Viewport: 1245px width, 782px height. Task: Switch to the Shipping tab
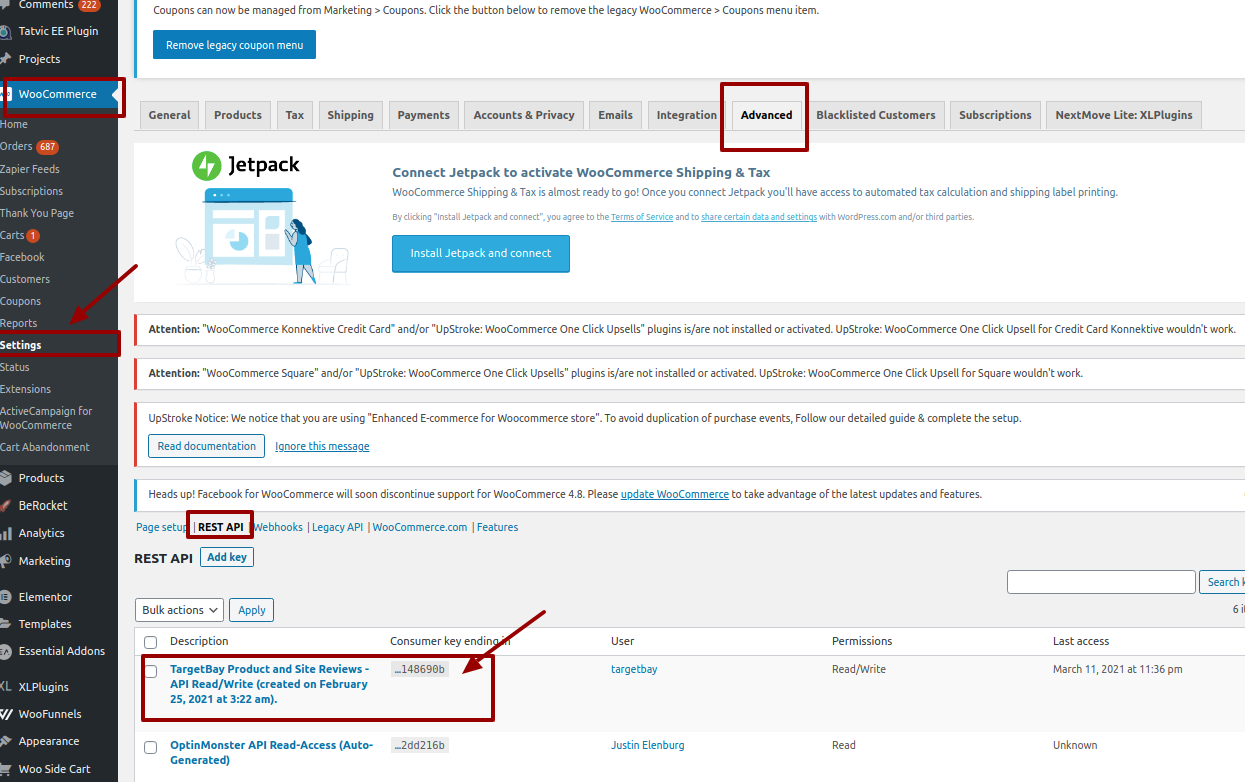(350, 115)
